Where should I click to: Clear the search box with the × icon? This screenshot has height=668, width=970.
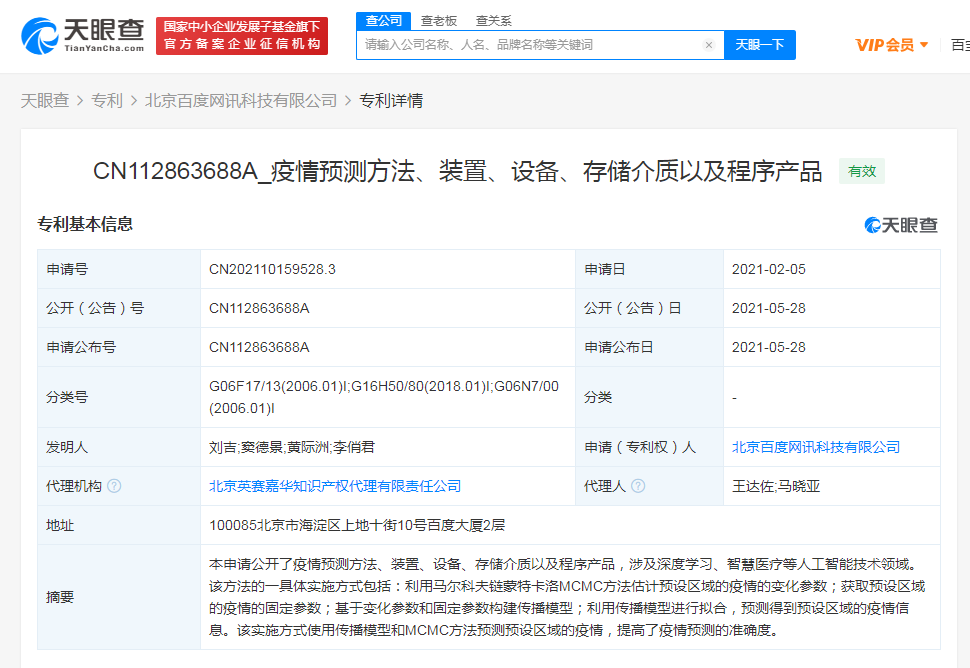(x=709, y=45)
